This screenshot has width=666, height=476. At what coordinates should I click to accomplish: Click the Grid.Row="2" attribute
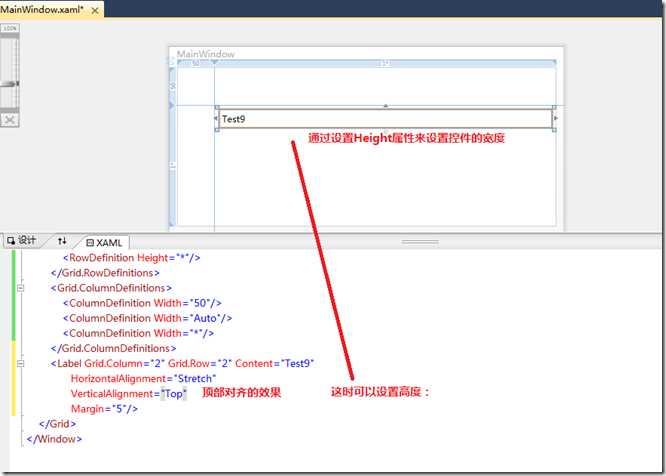point(199,363)
